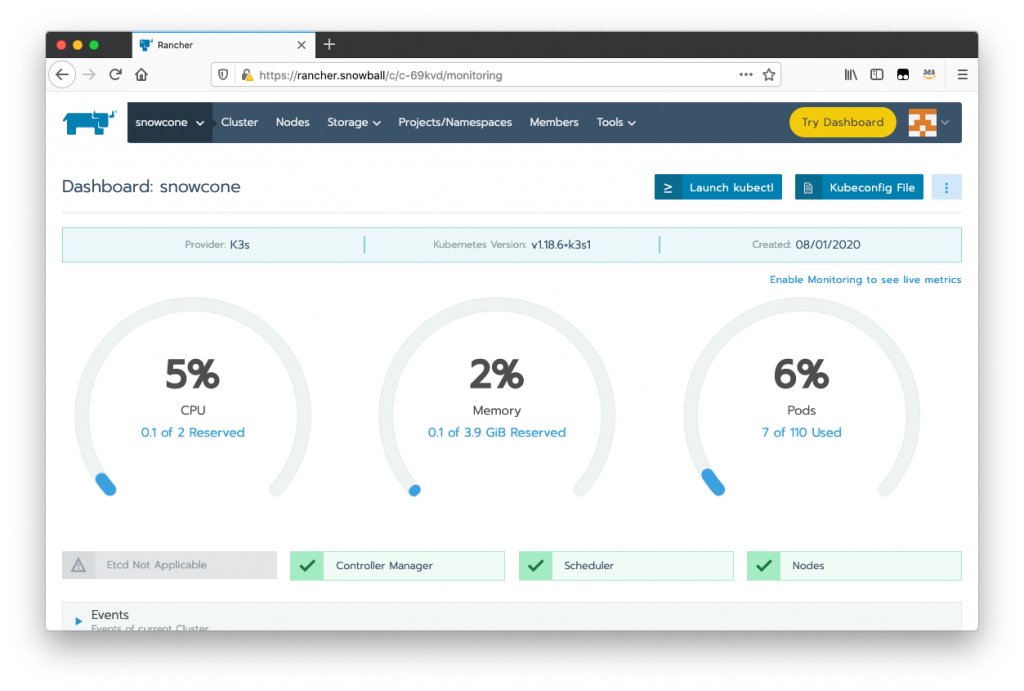Open the browser home page

[142, 75]
